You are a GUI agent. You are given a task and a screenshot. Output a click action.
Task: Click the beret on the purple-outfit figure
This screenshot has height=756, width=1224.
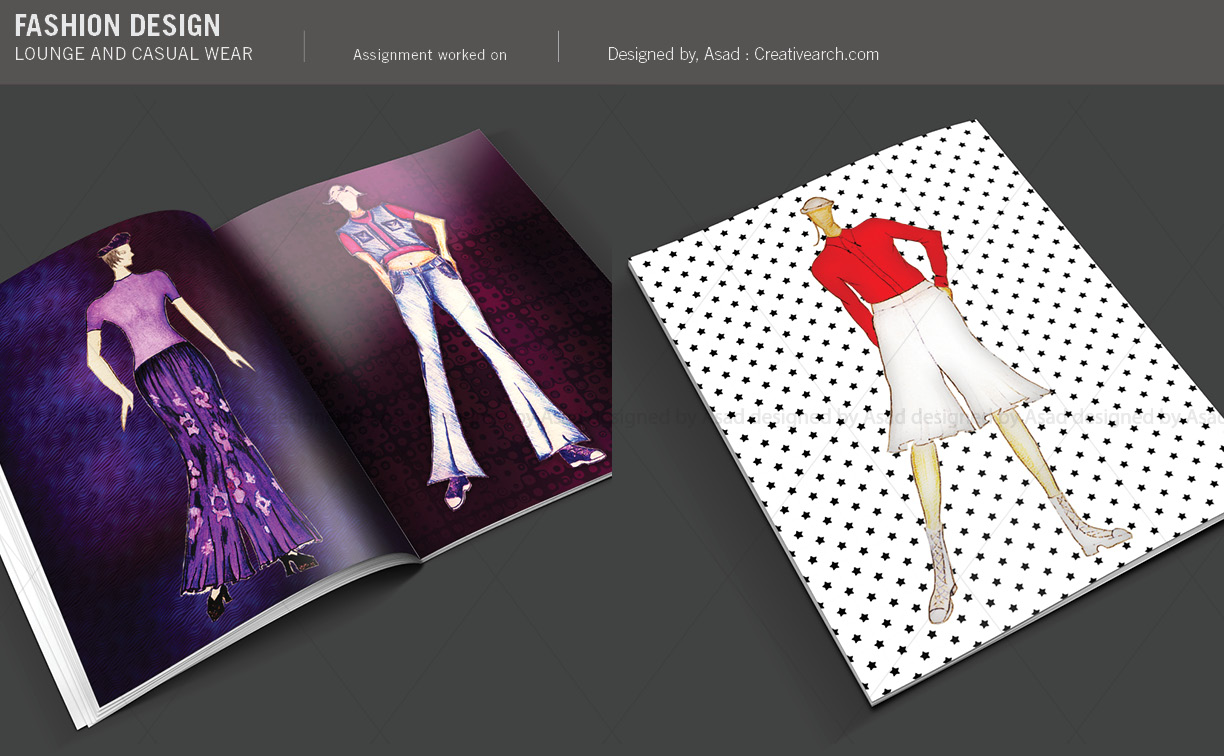point(115,241)
